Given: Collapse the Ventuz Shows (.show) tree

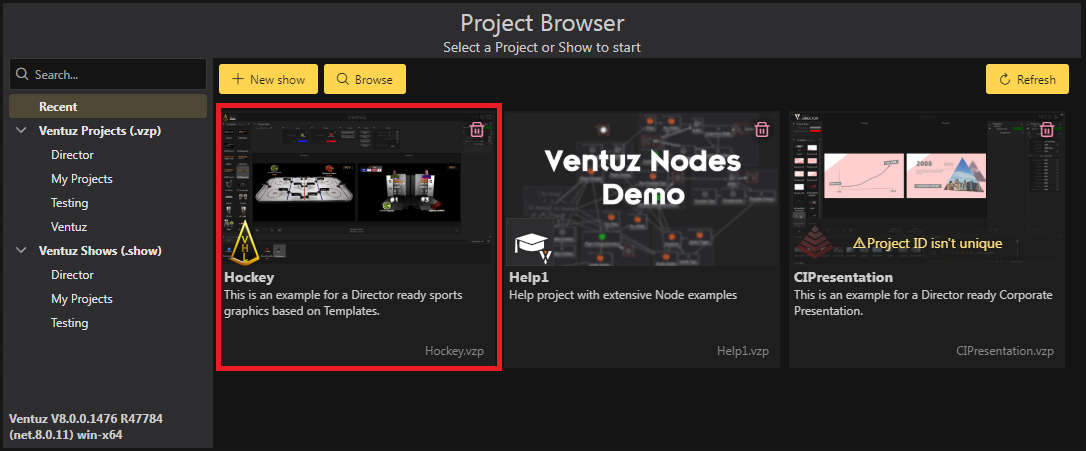Looking at the screenshot, I should point(21,251).
